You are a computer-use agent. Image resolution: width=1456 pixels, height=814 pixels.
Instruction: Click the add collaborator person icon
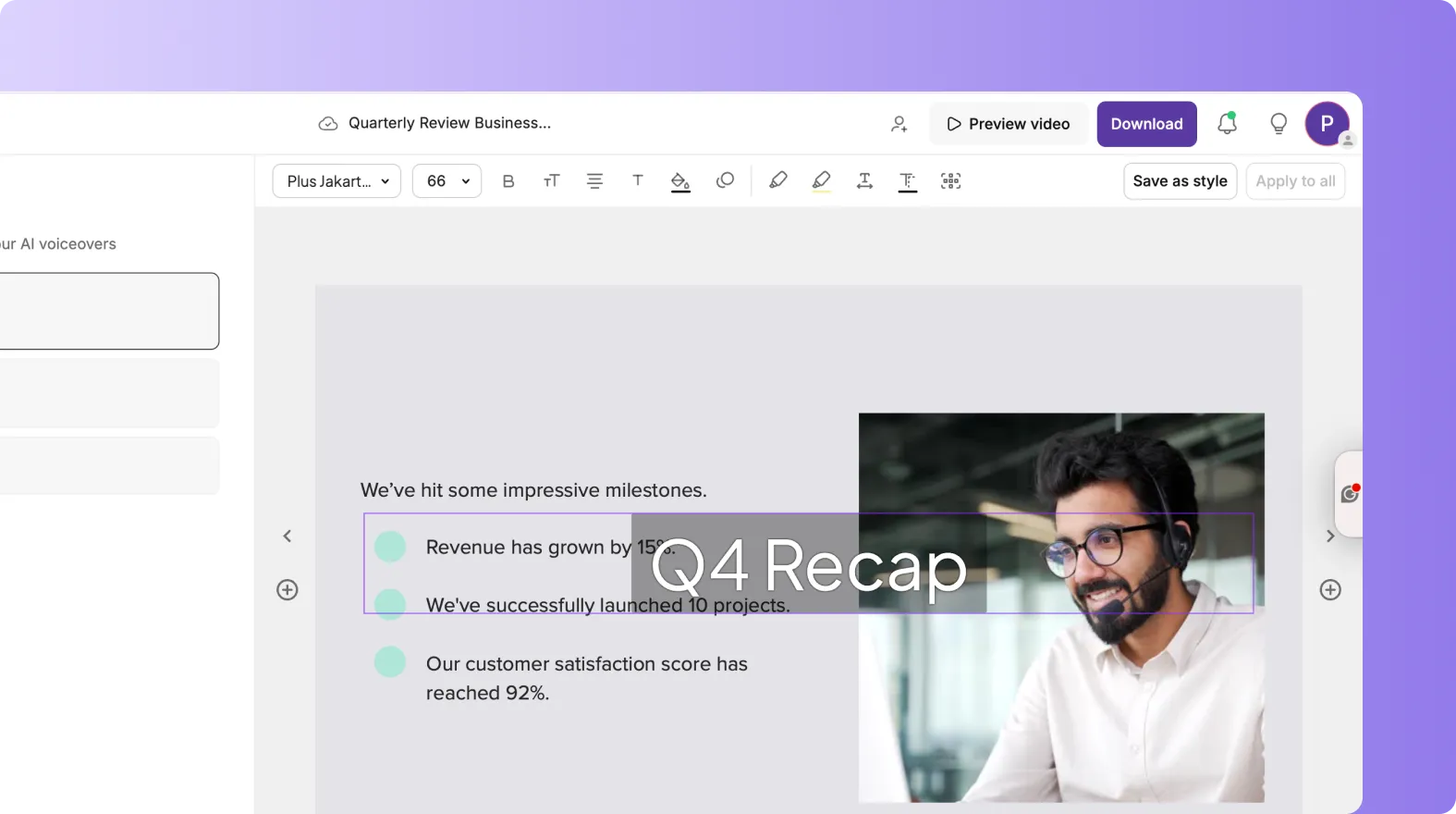click(899, 124)
